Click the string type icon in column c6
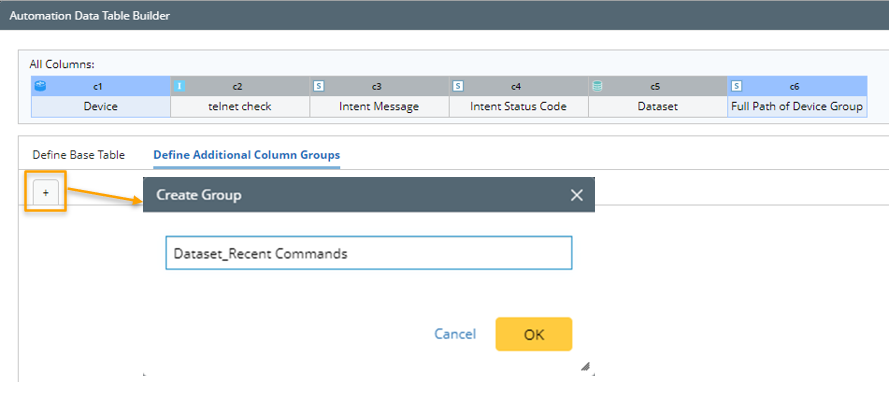 (736, 86)
